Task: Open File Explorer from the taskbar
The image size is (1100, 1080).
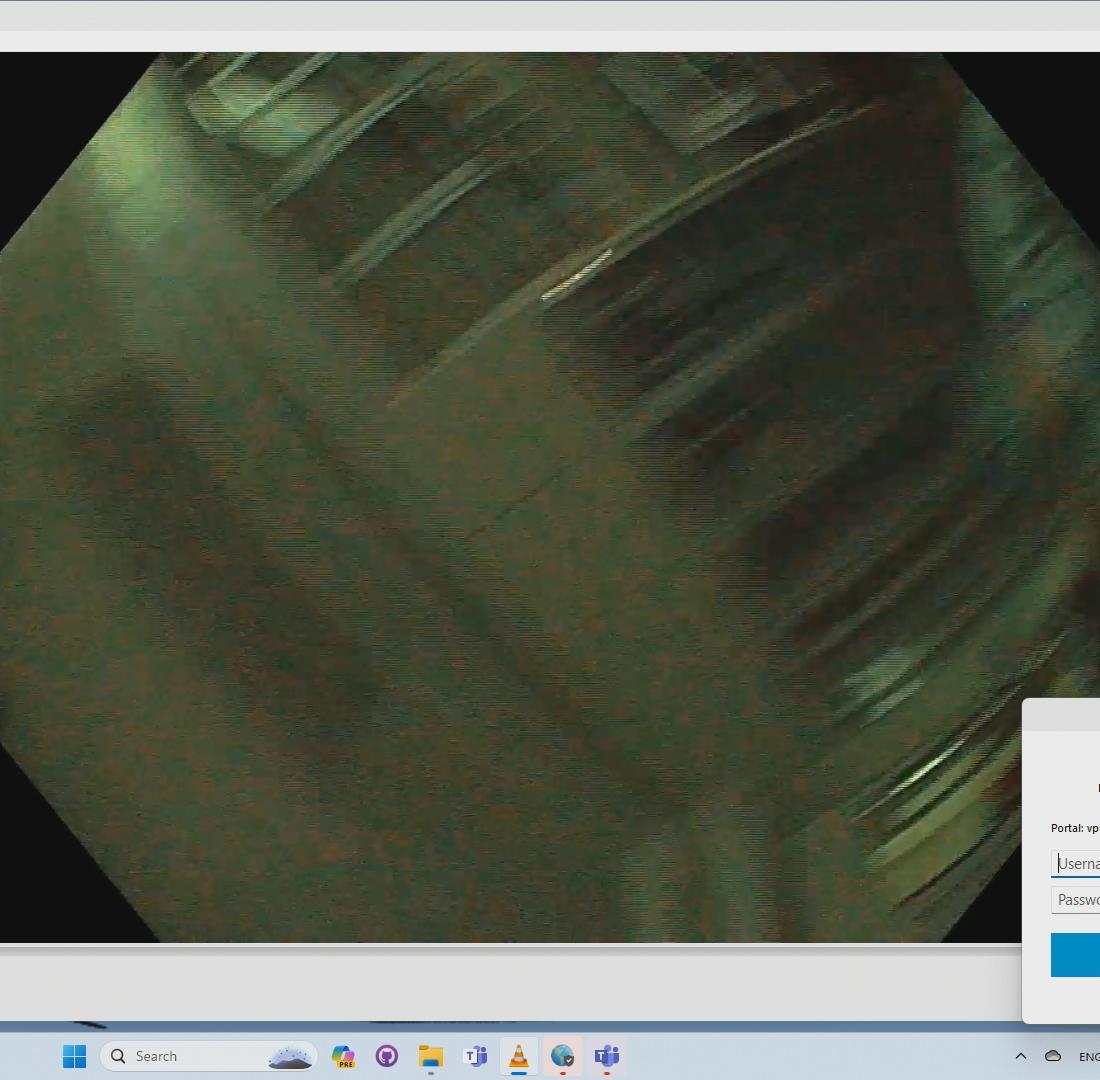Action: click(x=431, y=1055)
